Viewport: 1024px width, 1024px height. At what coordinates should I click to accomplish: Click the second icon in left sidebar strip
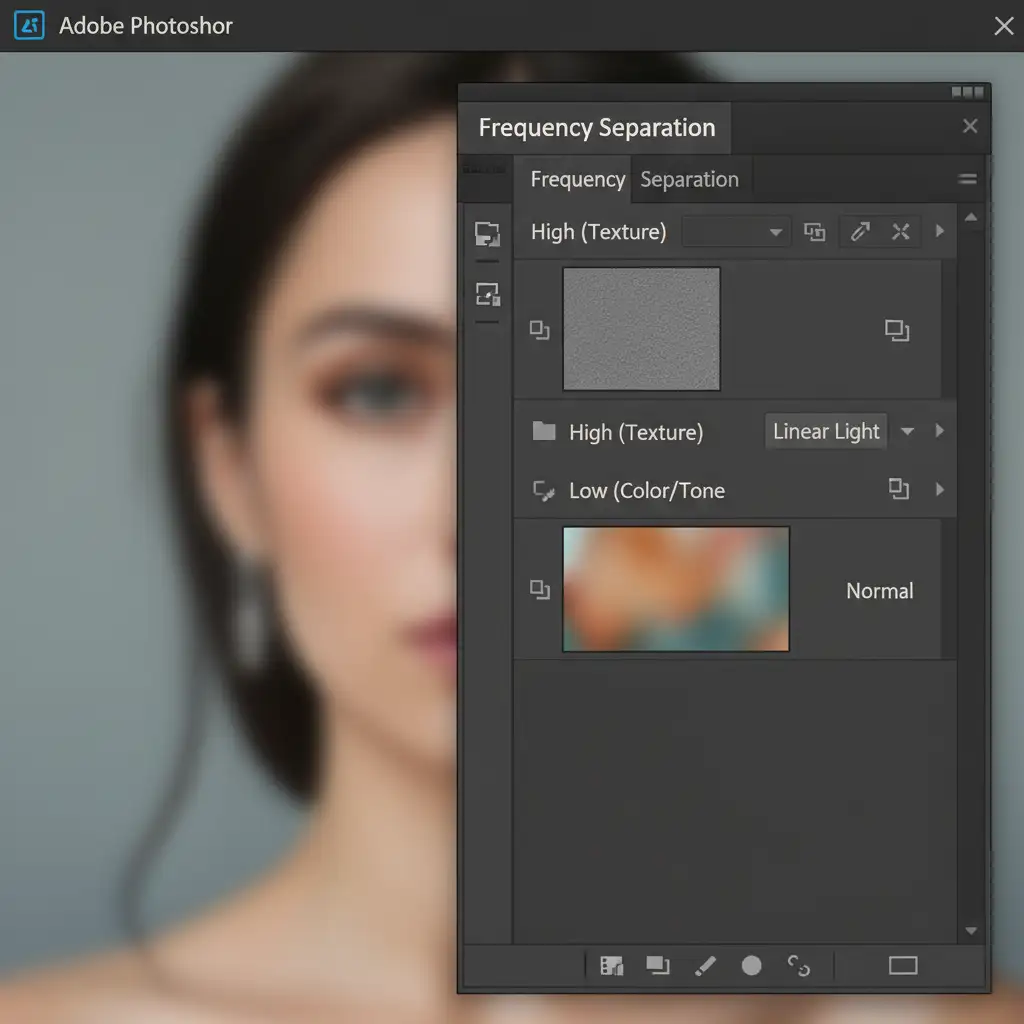pyautogui.click(x=487, y=293)
